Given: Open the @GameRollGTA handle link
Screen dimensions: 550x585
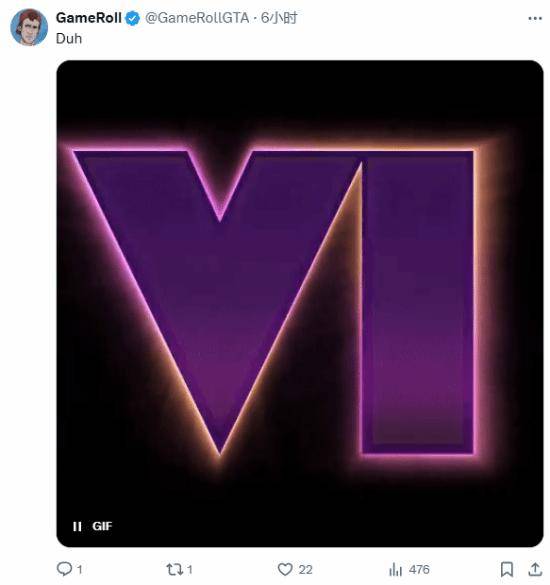Looking at the screenshot, I should tap(197, 18).
